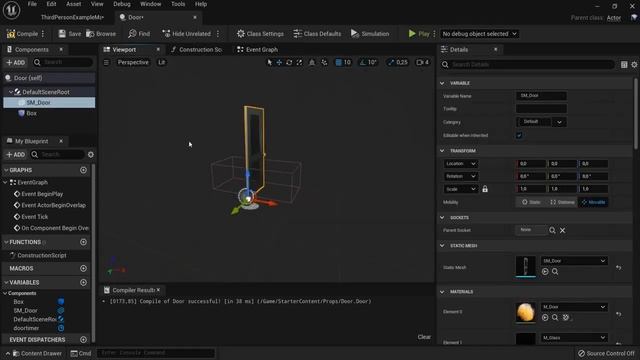Open M_Door material dropdown
Viewport: 640px width, 360px height.
click(574, 307)
